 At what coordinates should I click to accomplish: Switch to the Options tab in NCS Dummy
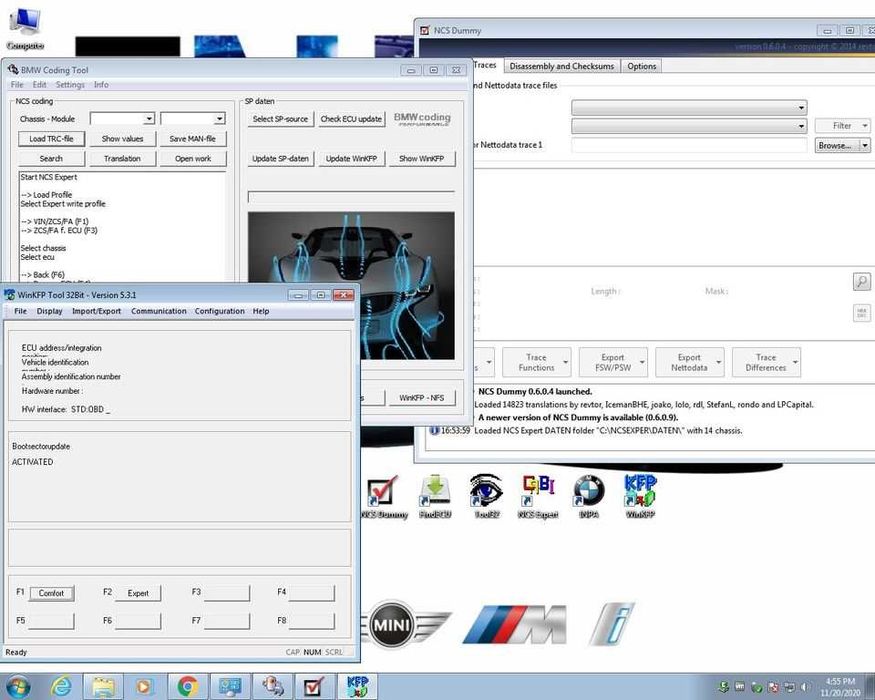[x=641, y=66]
